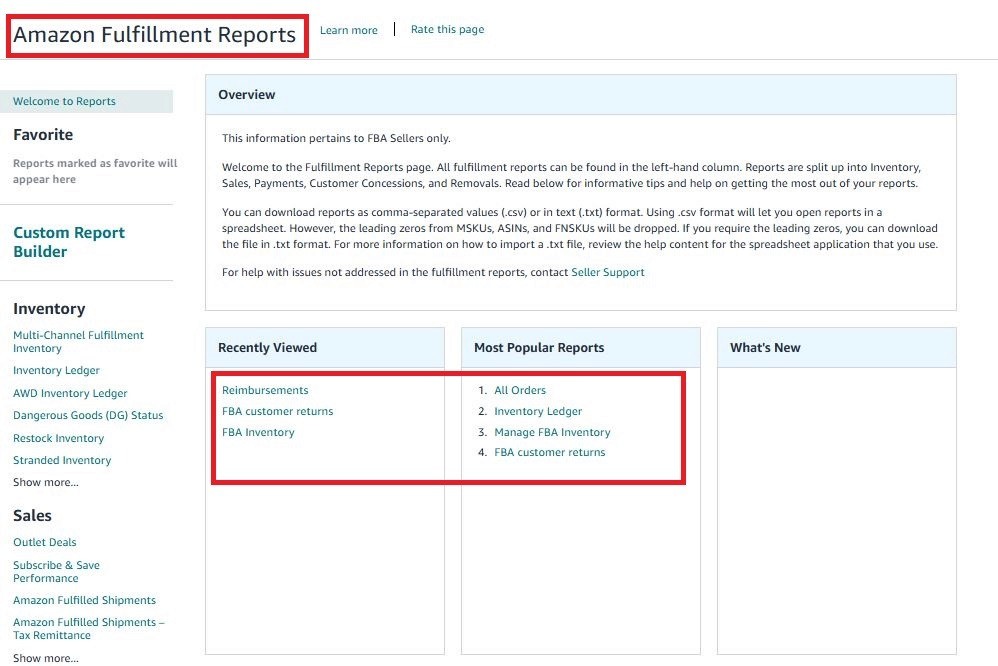Image resolution: width=998 pixels, height=666 pixels.
Task: Open the Inventory Ledger from Most Popular Reports
Action: point(537,411)
